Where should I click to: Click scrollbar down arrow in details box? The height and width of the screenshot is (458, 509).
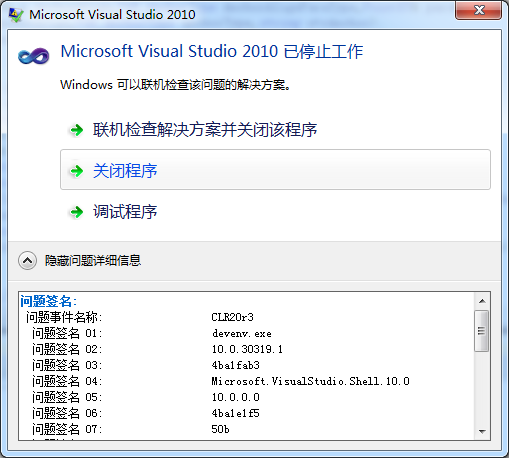pos(482,431)
